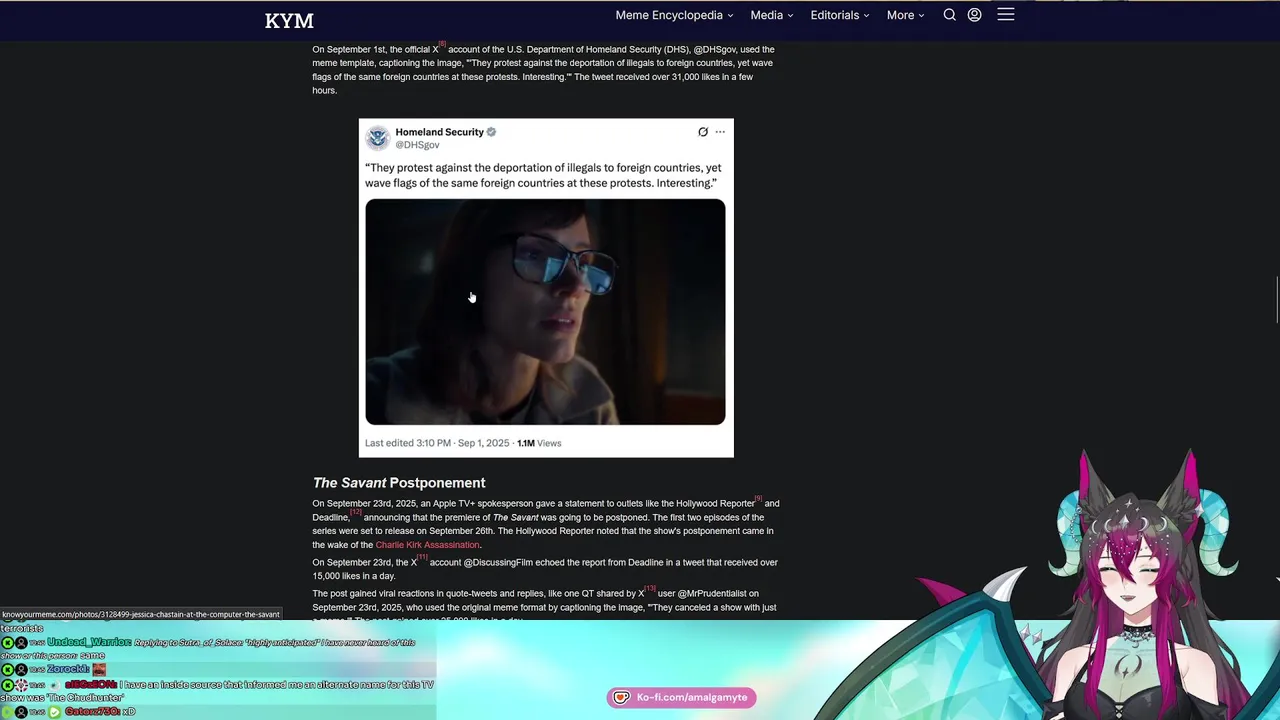Open the hamburger menu icon
The height and width of the screenshot is (720, 1280).
pyautogui.click(x=1006, y=15)
